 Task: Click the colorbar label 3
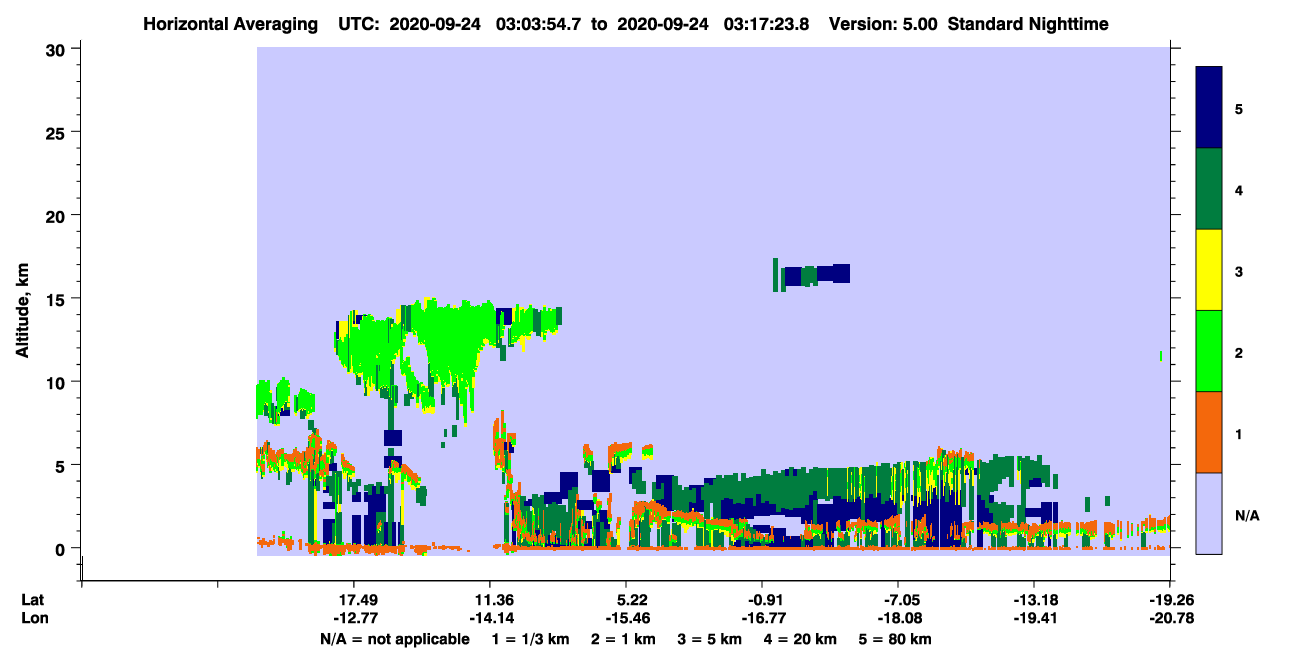1238,270
